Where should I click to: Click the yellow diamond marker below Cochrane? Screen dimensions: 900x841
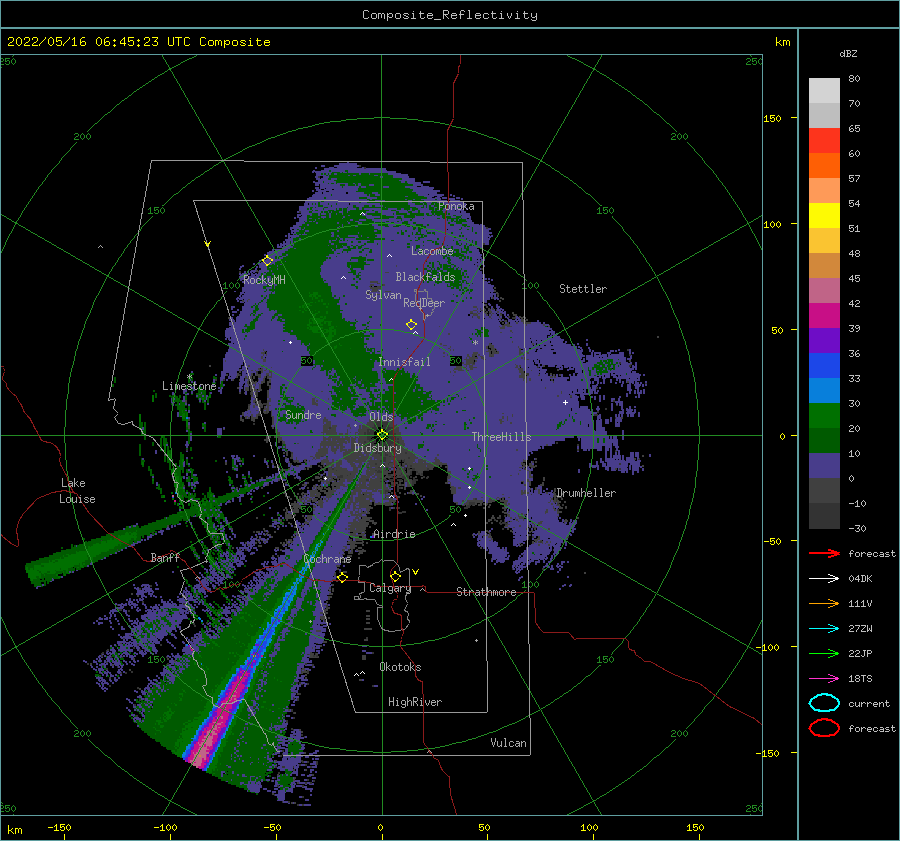[x=342, y=577]
